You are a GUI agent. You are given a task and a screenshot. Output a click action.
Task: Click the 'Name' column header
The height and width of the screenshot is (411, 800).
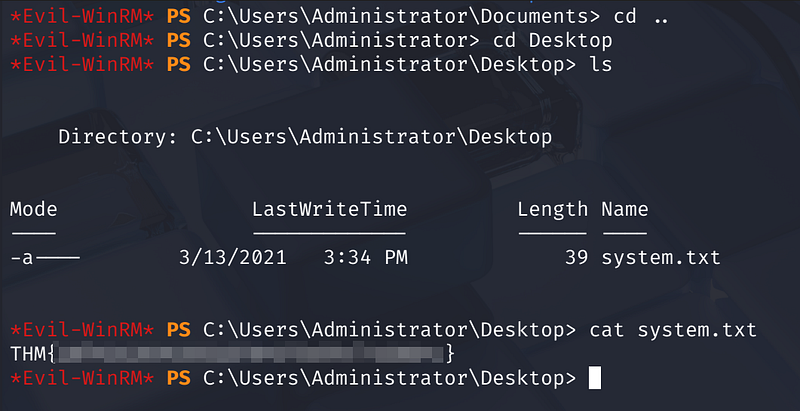coord(625,209)
